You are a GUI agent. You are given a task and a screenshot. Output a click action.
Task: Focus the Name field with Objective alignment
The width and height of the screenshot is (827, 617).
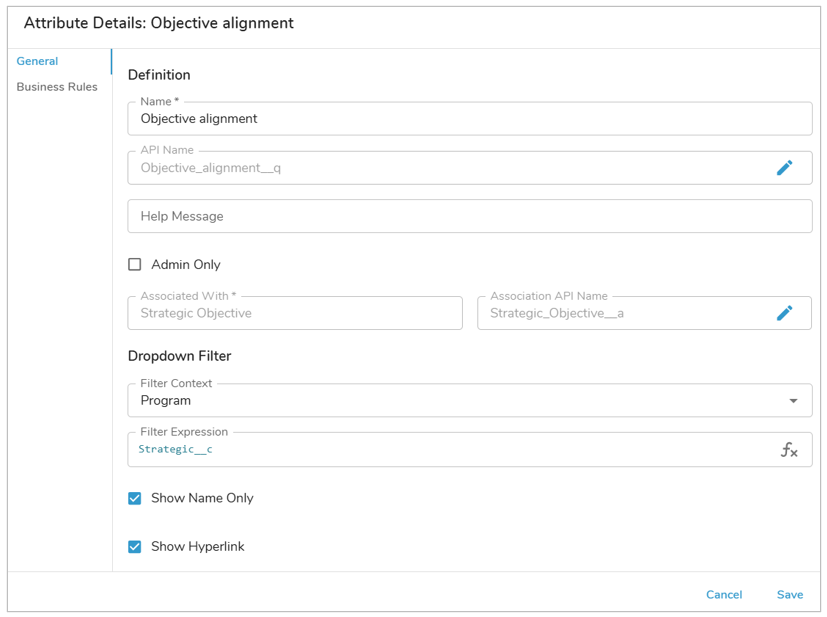point(469,119)
